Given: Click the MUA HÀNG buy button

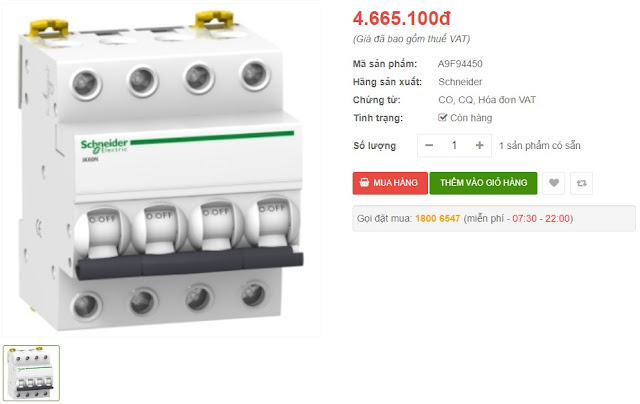Looking at the screenshot, I should pos(390,183).
